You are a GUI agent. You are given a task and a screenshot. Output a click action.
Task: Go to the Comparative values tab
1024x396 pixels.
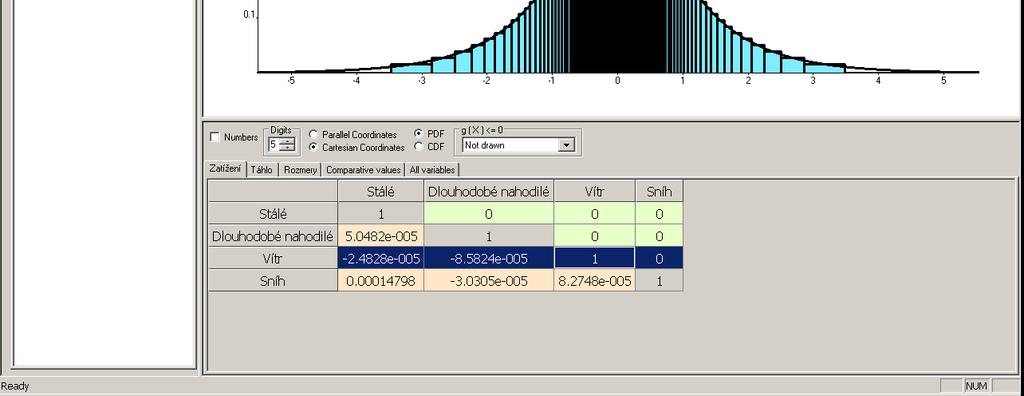coord(363,170)
